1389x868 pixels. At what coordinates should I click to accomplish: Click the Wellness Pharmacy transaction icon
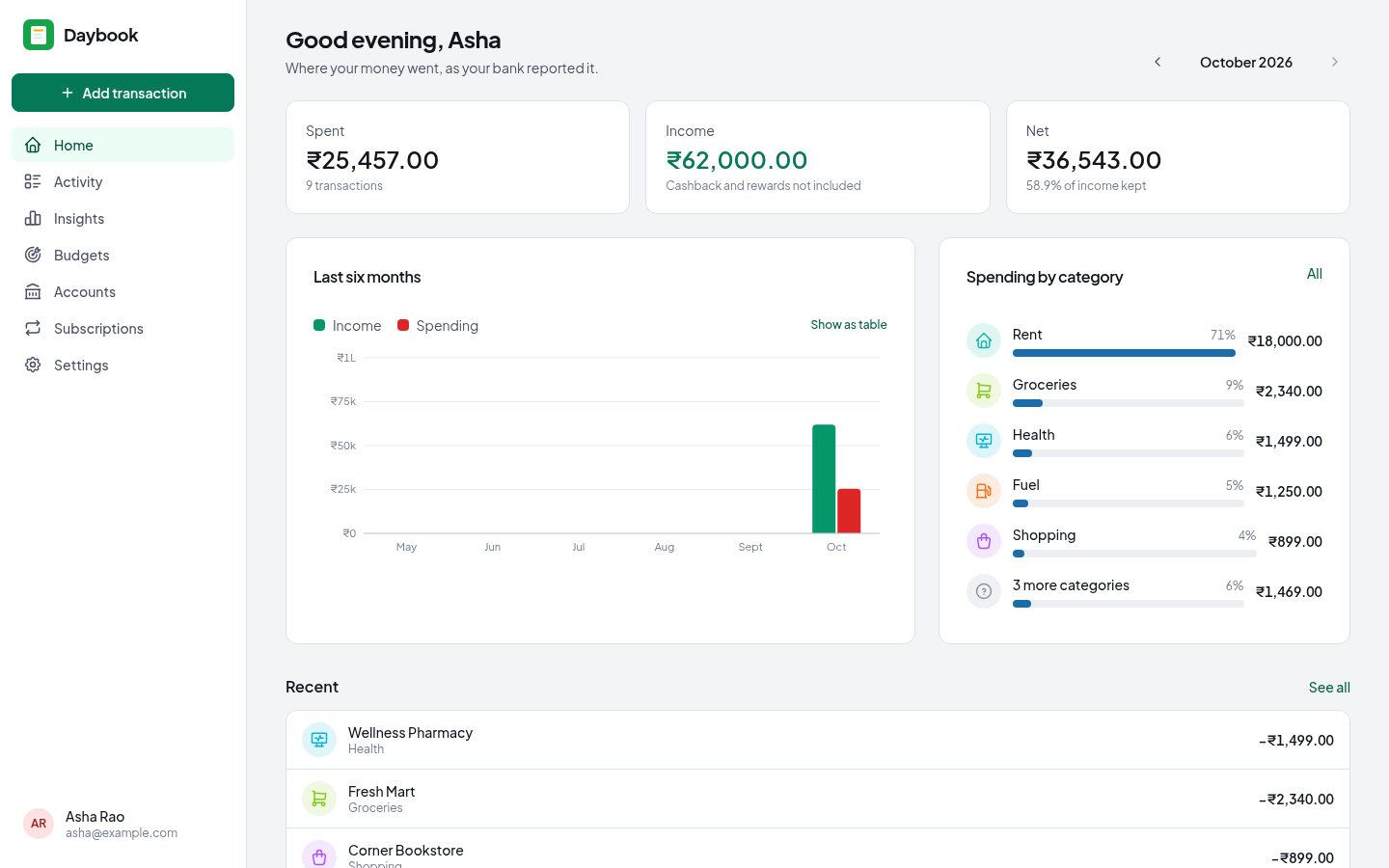click(x=319, y=740)
